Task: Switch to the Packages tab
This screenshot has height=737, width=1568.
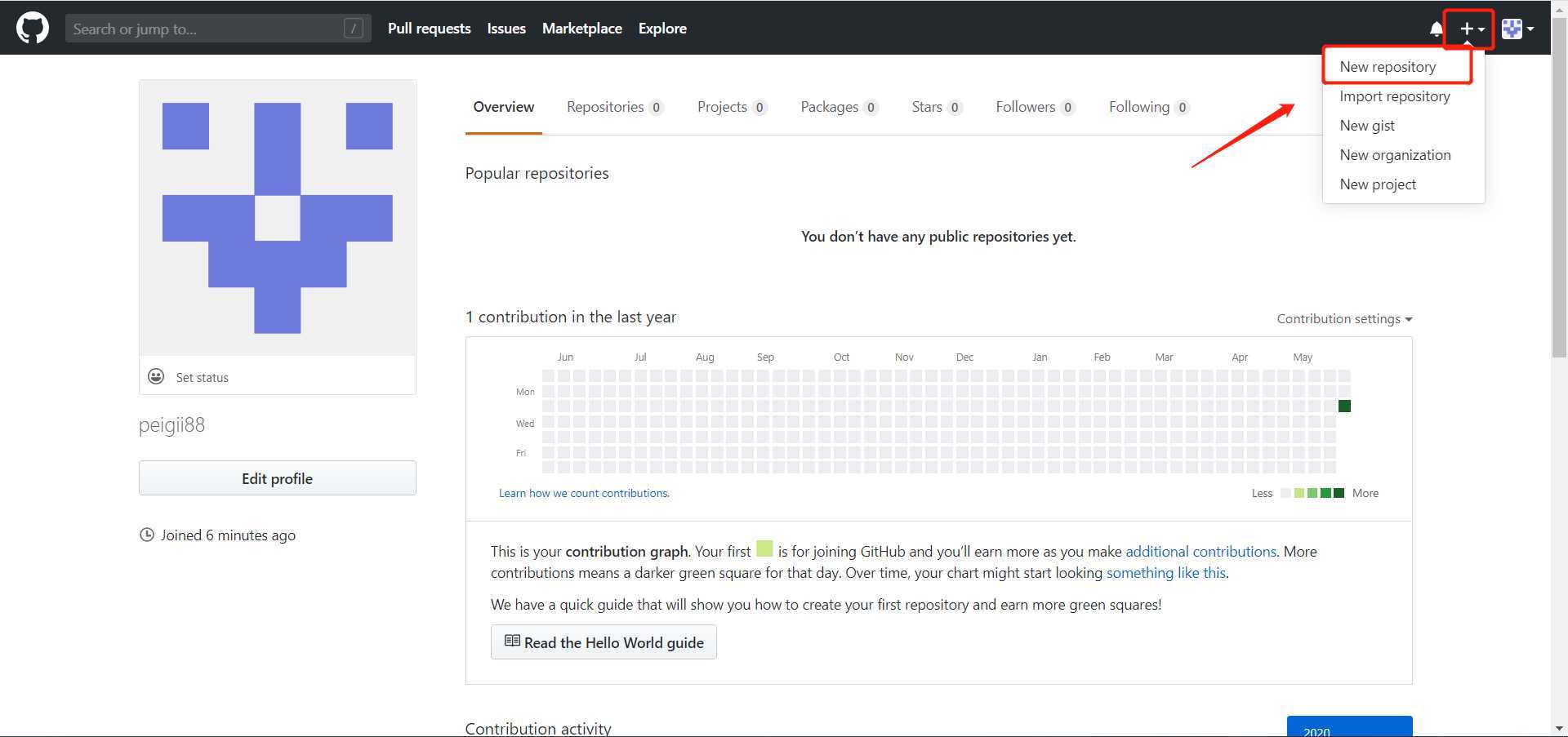Action: point(840,107)
